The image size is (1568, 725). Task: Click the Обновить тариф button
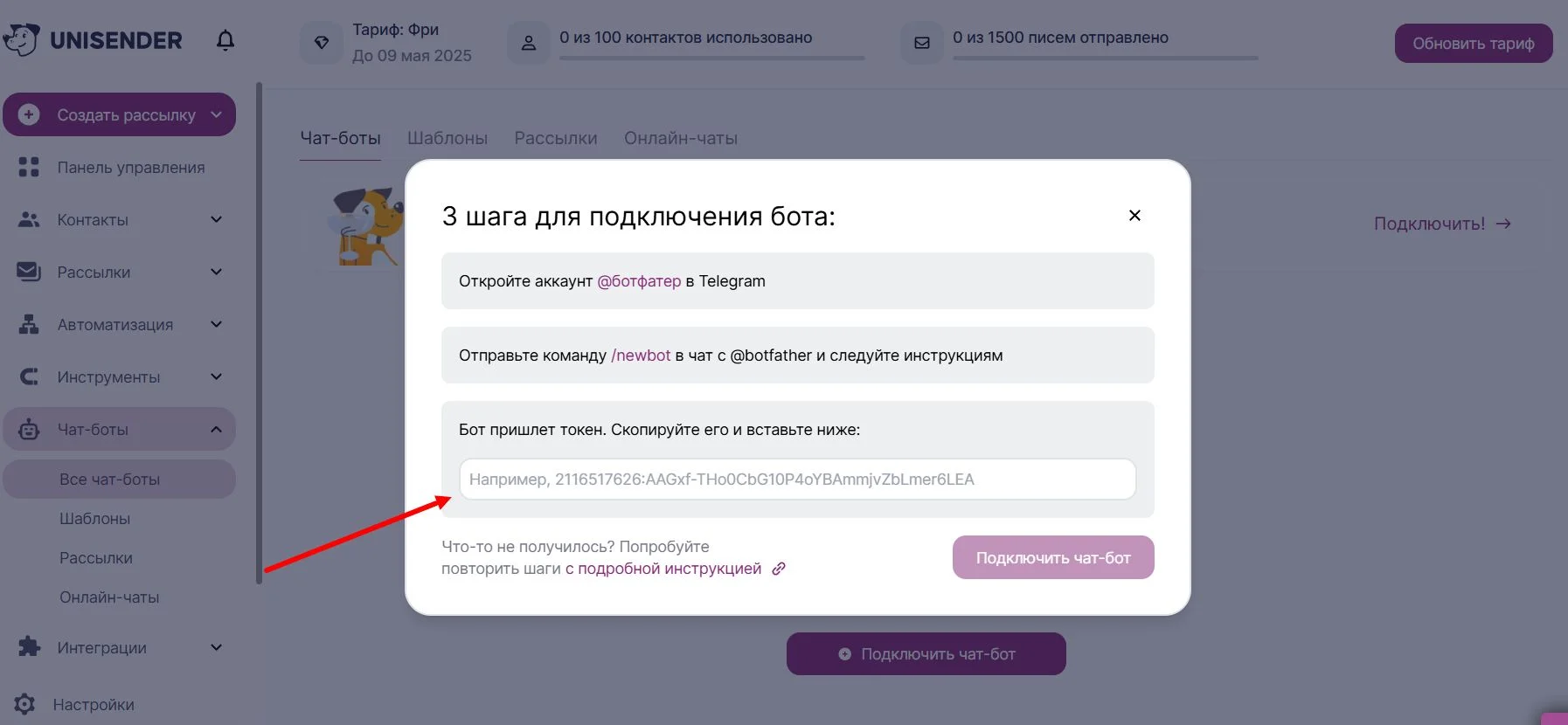click(1473, 44)
